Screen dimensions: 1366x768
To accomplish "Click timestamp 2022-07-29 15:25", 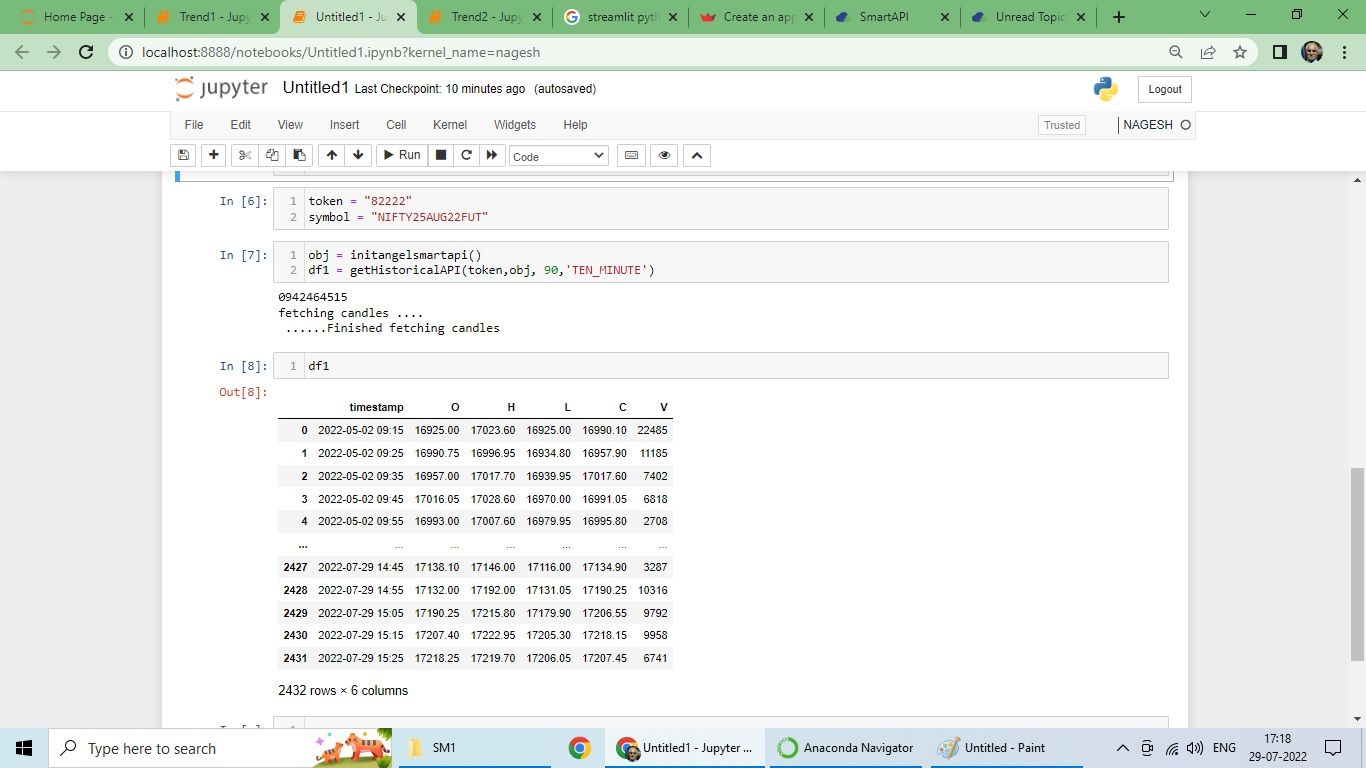I will click(361, 658).
